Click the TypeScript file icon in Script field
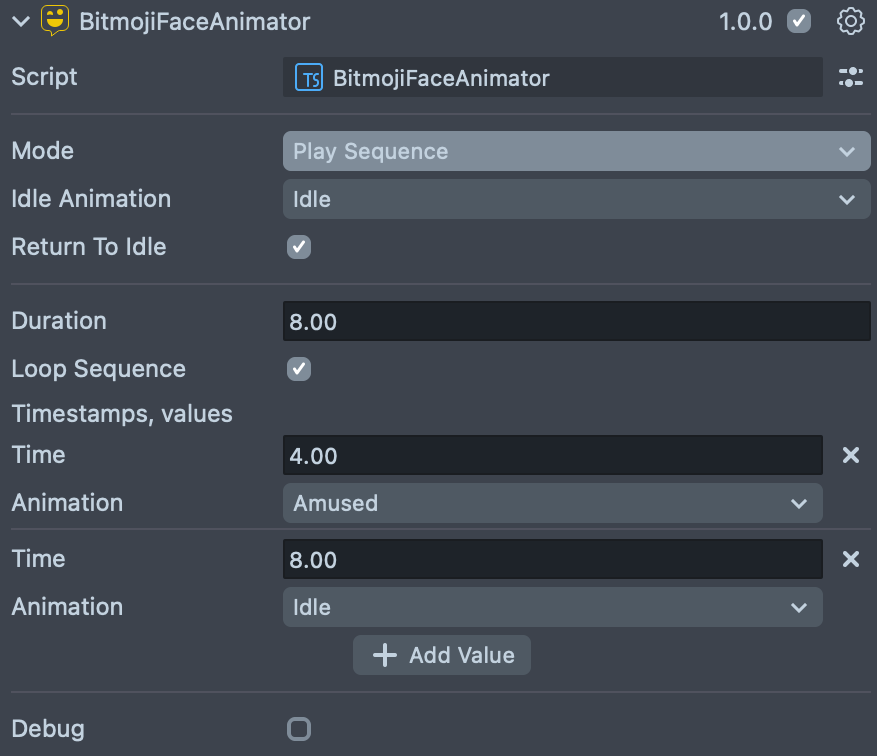Viewport: 877px width, 756px height. tap(309, 78)
